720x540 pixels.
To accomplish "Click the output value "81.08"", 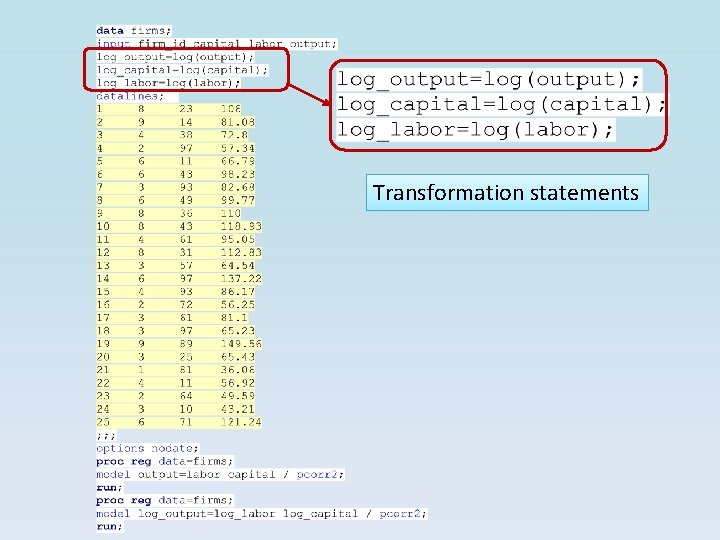I will (x=237, y=122).
